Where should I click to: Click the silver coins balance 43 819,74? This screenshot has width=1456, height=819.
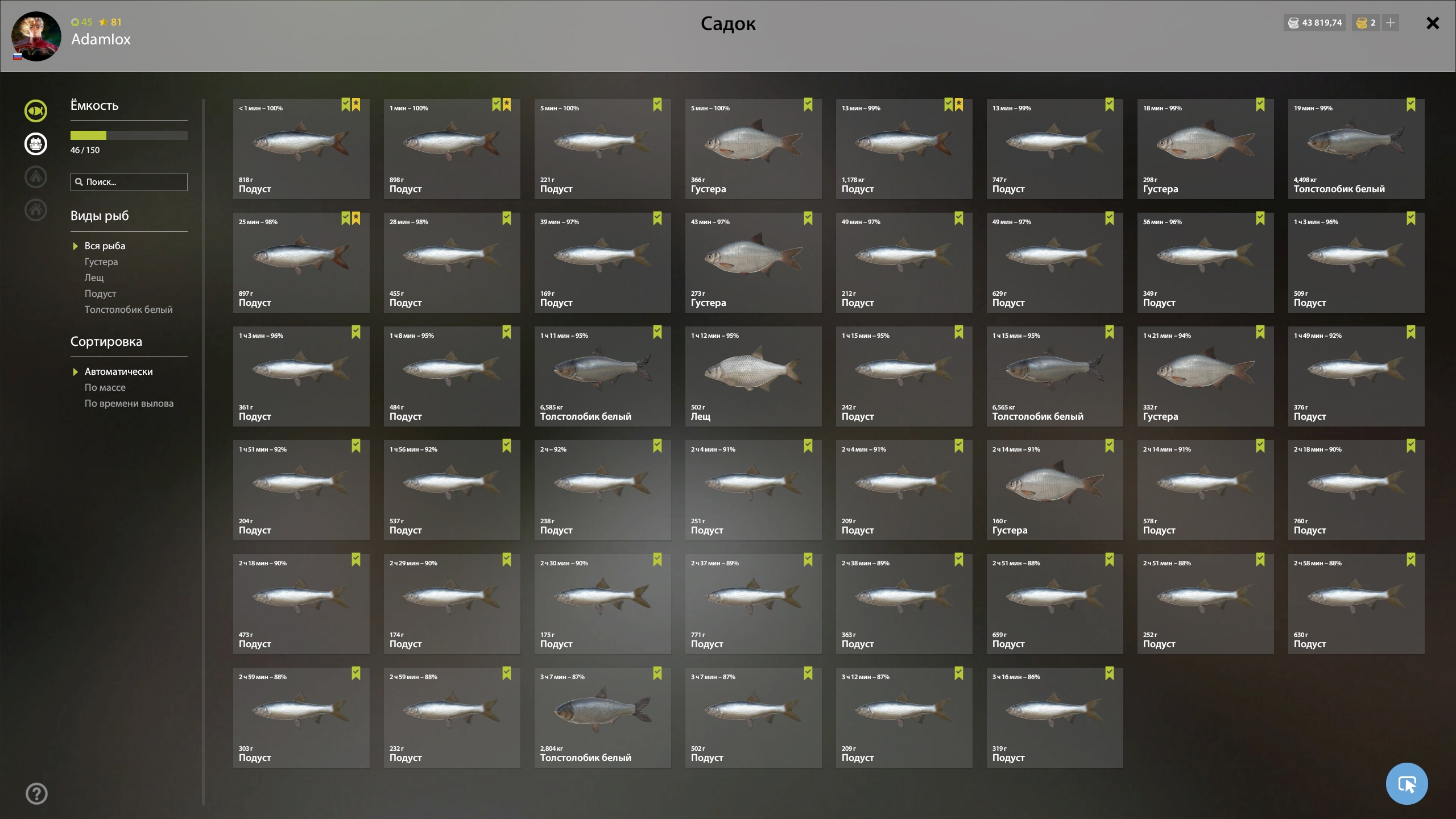click(1314, 23)
